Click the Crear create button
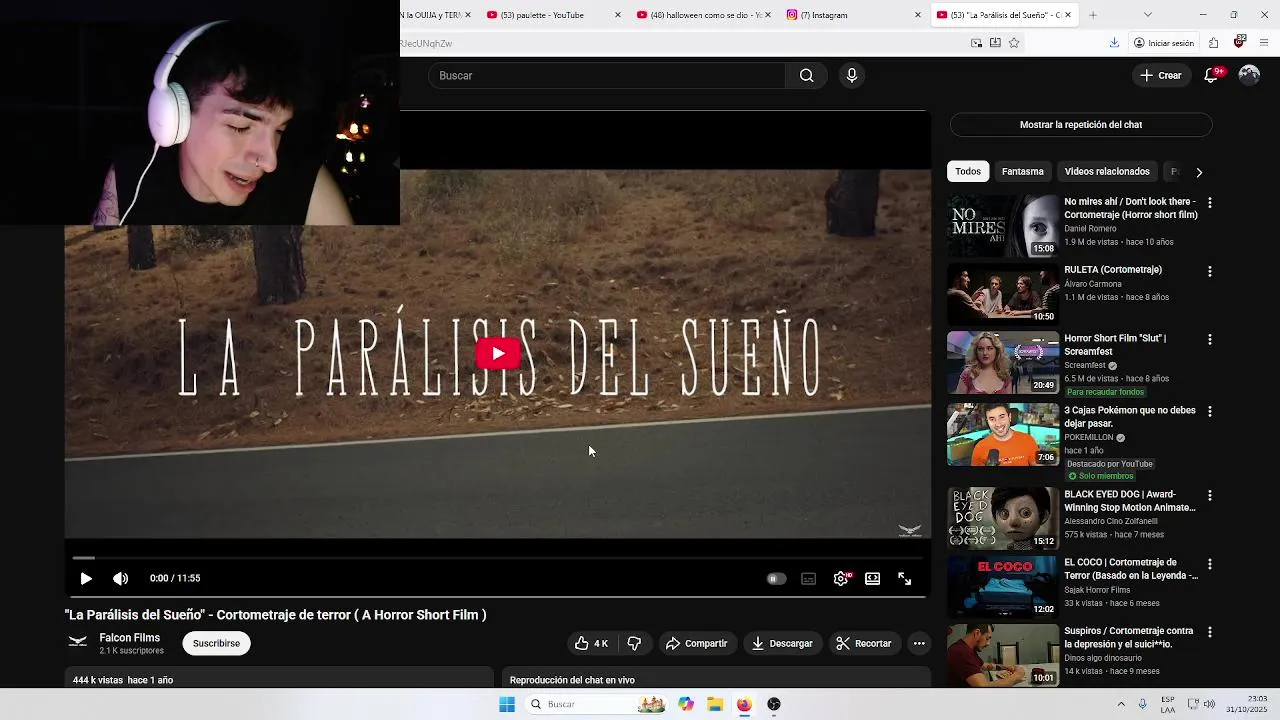Image resolution: width=1280 pixels, height=720 pixels. pyautogui.click(x=1161, y=75)
